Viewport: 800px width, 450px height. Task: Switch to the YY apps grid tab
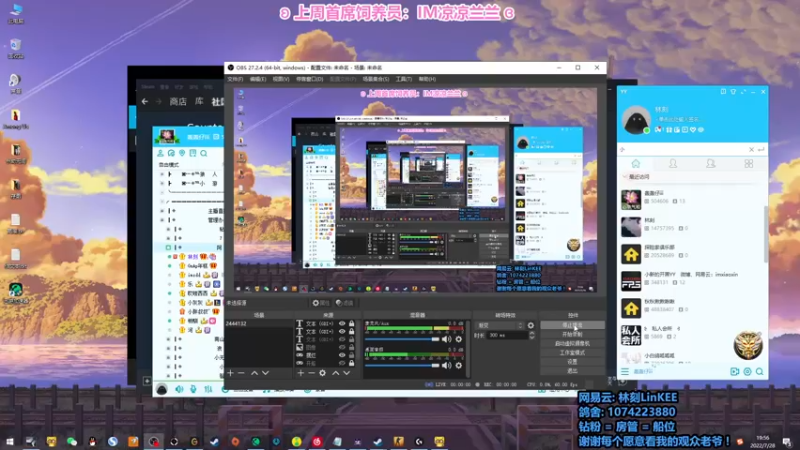pyautogui.click(x=748, y=163)
